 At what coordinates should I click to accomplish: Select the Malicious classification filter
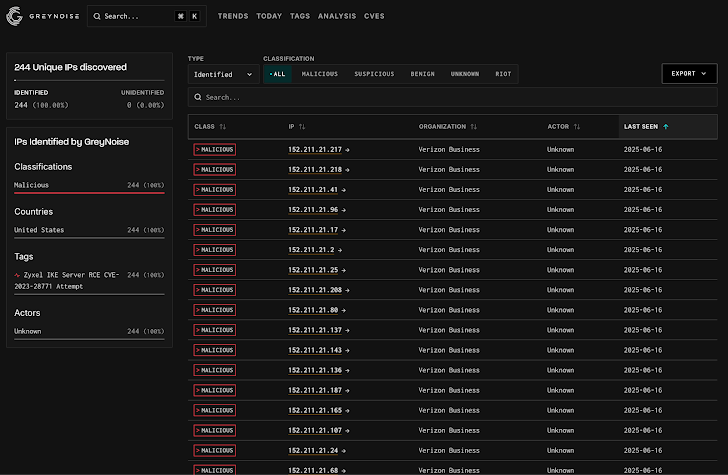pyautogui.click(x=319, y=74)
